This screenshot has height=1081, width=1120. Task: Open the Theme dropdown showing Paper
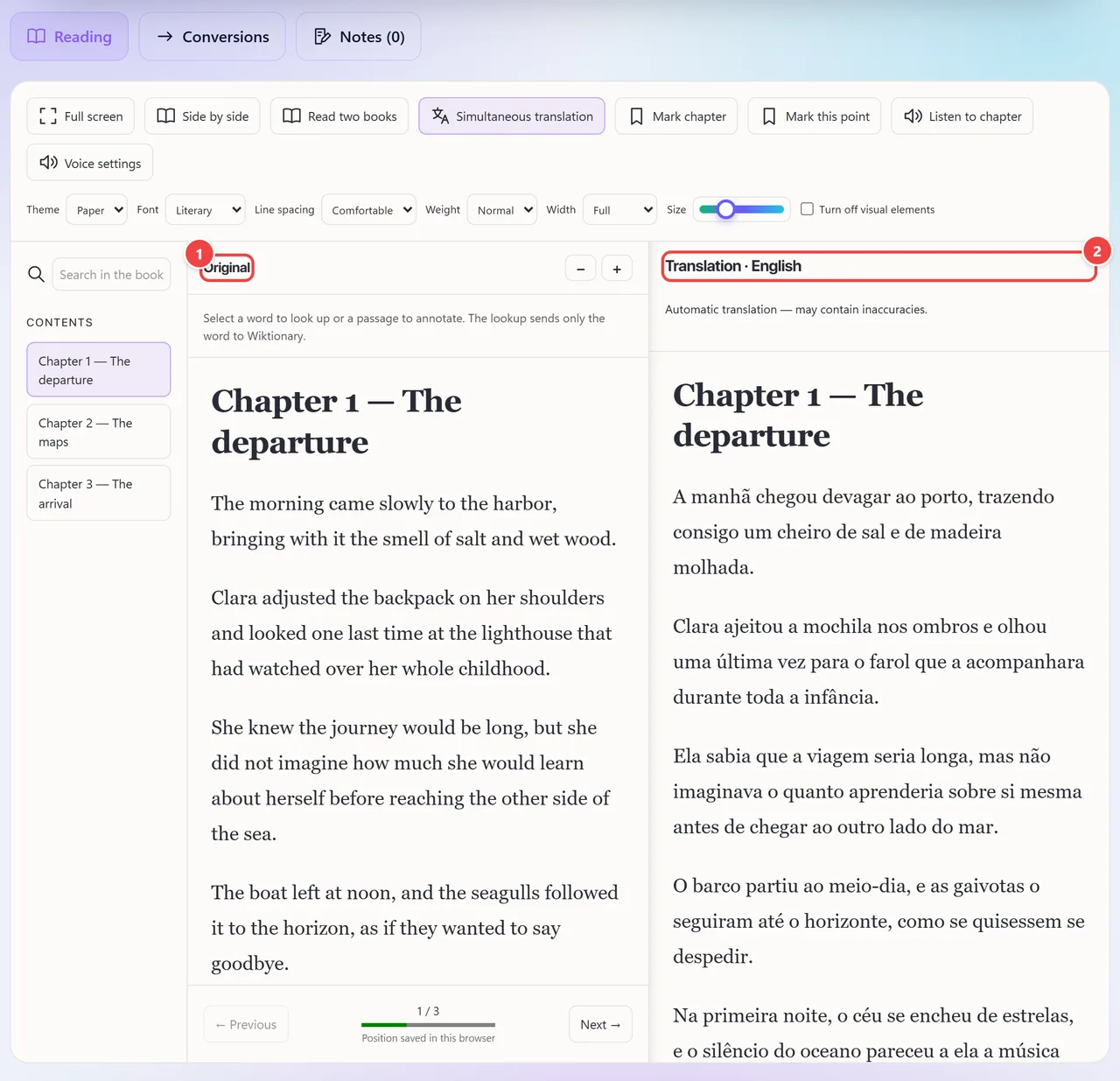pos(96,210)
